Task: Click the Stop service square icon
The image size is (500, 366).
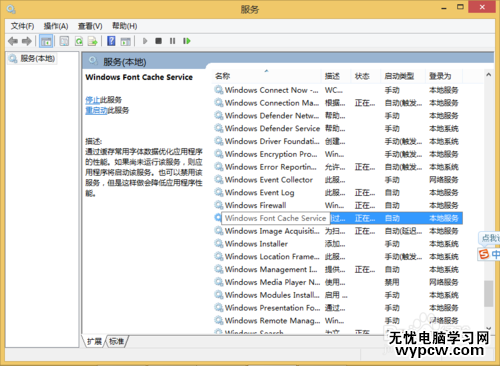Action: point(158,41)
